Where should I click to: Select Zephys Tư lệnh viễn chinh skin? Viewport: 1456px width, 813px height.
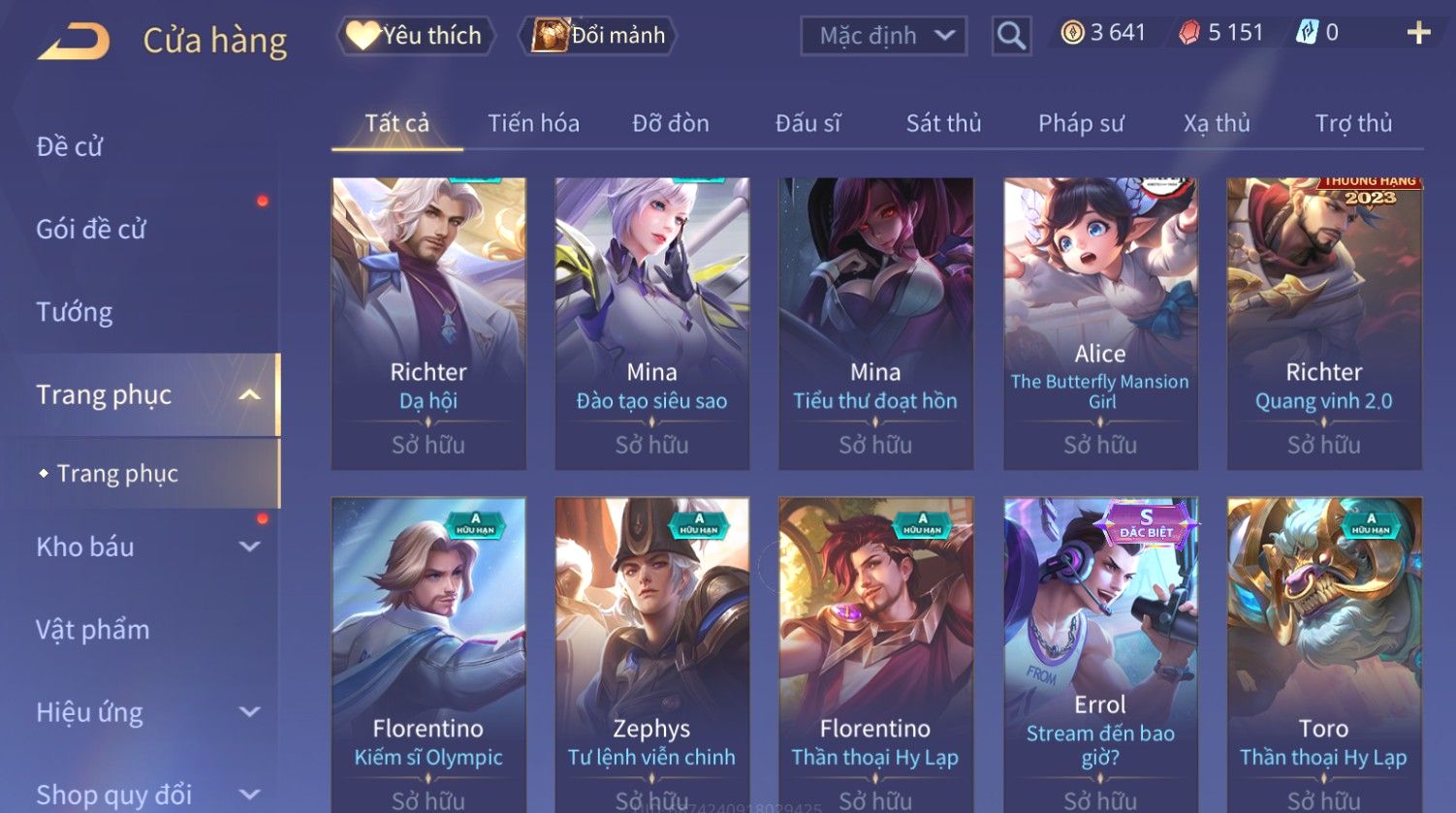tap(651, 655)
